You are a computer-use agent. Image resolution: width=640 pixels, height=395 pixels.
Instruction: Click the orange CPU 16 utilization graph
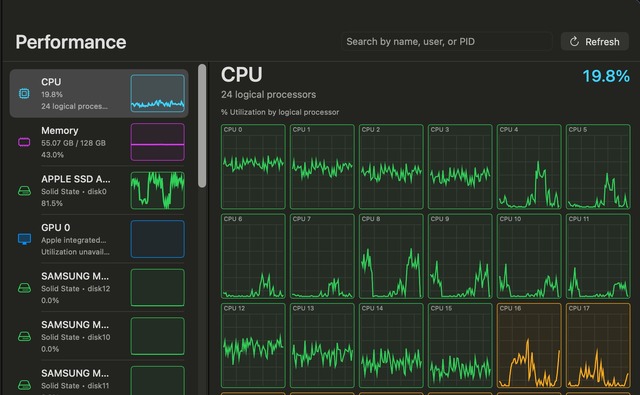[x=529, y=345]
